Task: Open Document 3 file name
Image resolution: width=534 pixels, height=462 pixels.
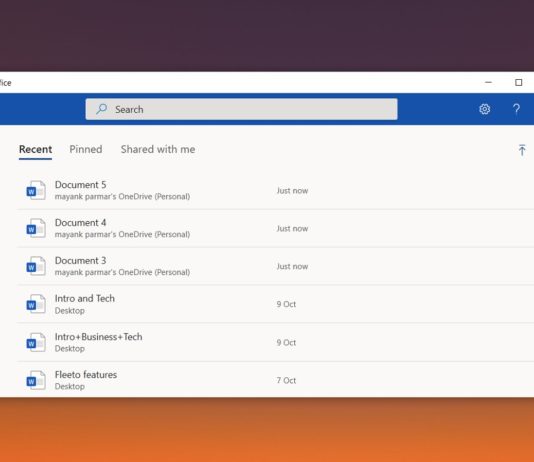Action: point(80,260)
